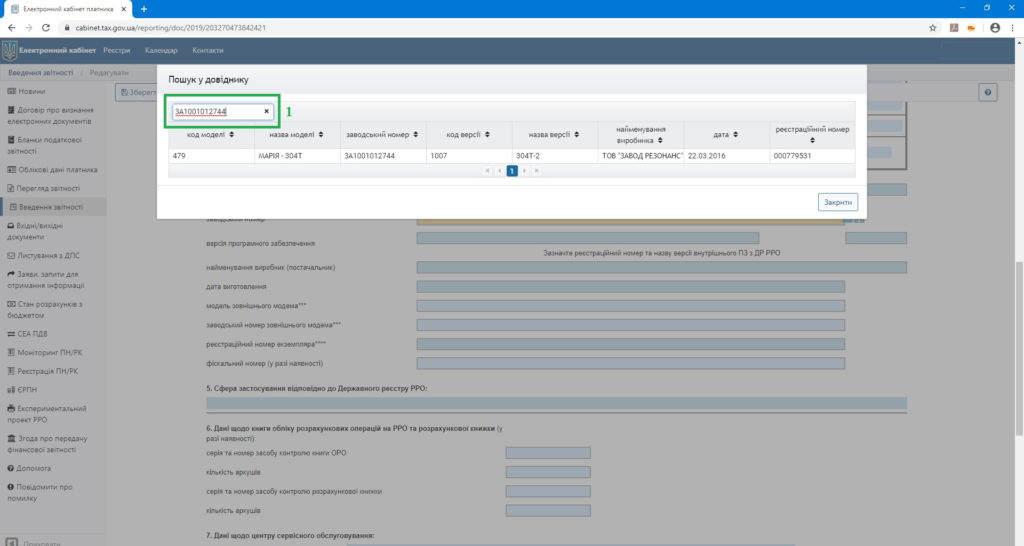This screenshot has height=546, width=1024.
Task: Open the Реєстри menu
Action: click(116, 50)
